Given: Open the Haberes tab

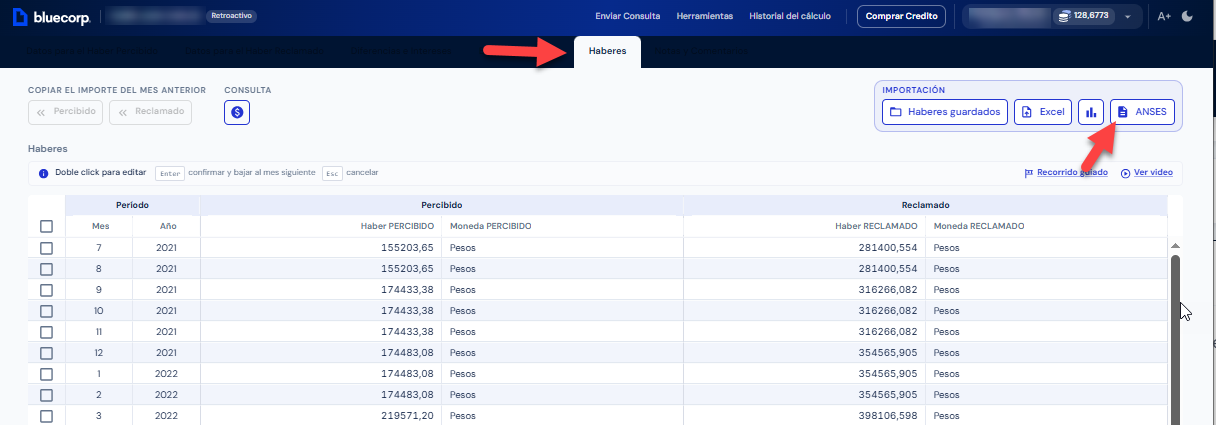Looking at the screenshot, I should [x=608, y=51].
